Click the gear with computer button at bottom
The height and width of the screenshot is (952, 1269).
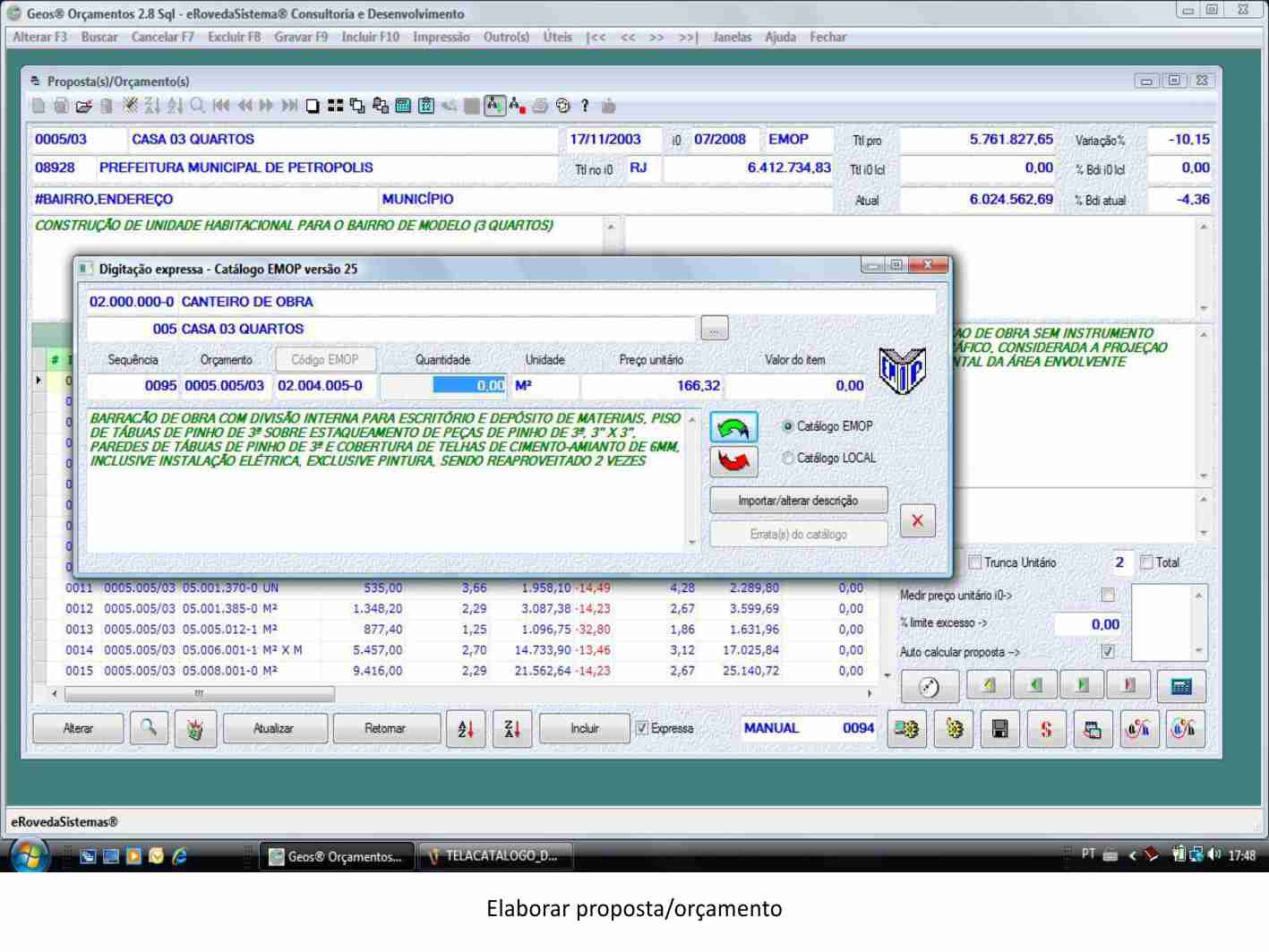pyautogui.click(x=907, y=728)
